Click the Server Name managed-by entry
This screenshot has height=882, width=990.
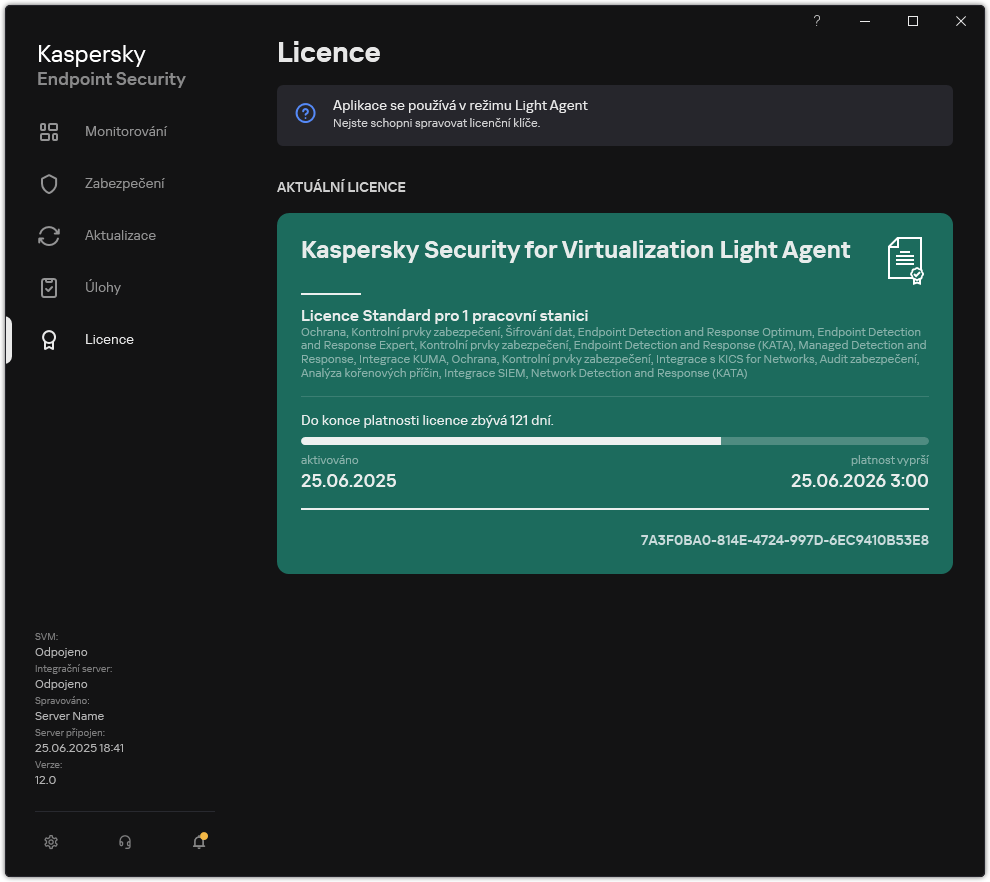[x=69, y=716]
